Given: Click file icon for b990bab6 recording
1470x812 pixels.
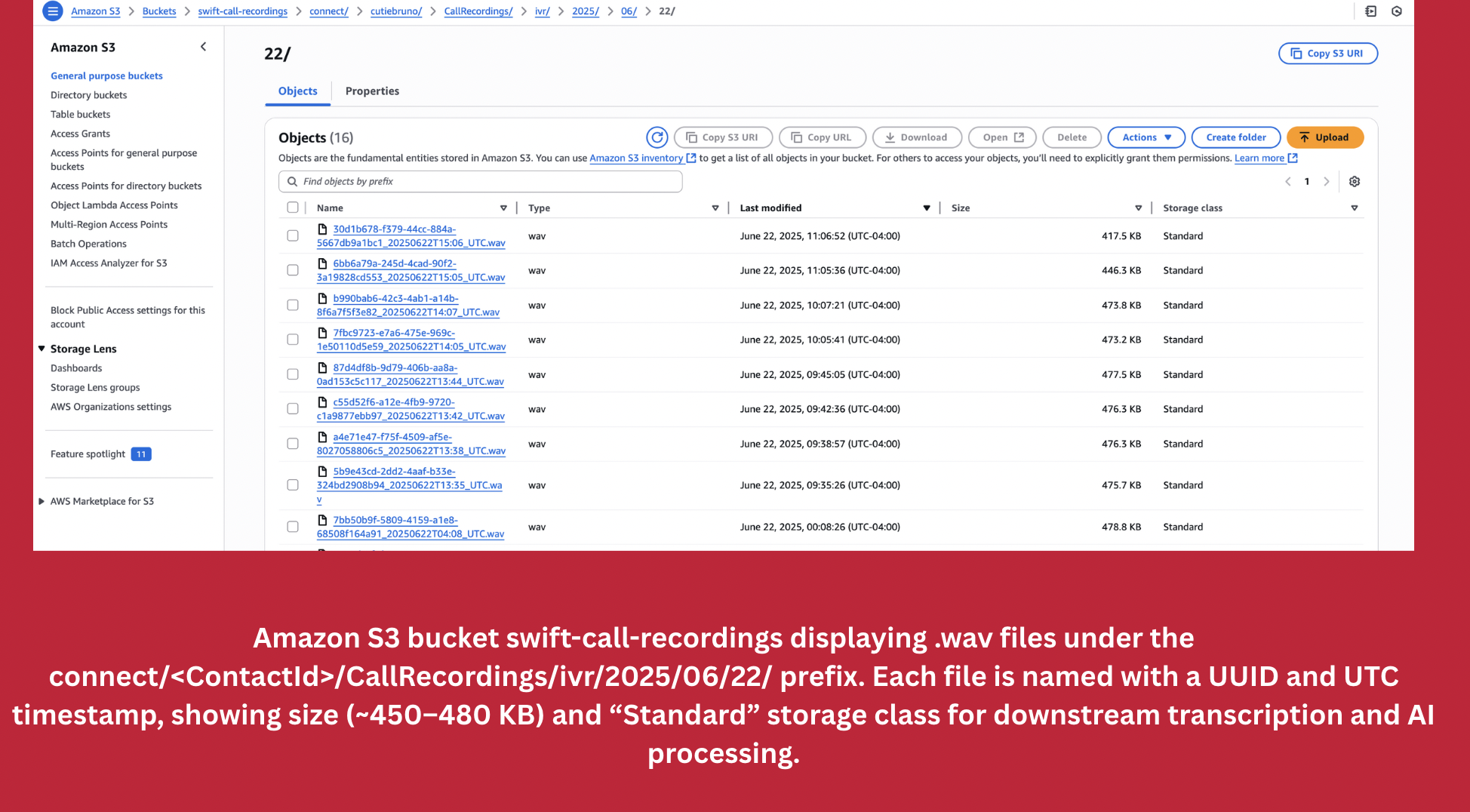Looking at the screenshot, I should pyautogui.click(x=323, y=299).
